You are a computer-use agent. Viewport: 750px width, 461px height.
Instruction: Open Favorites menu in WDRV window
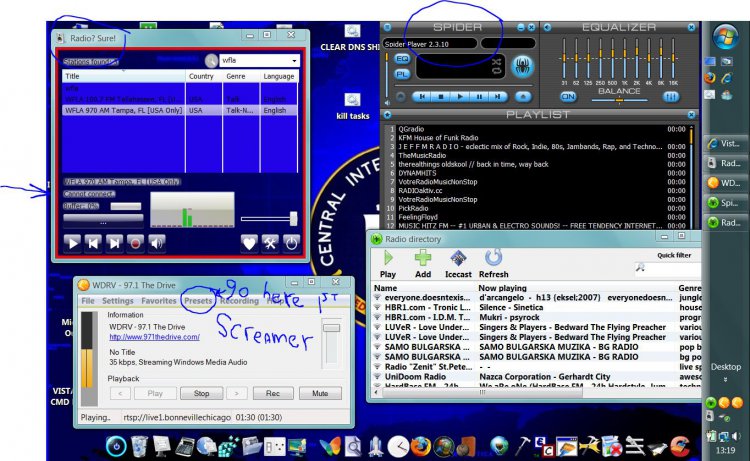[x=159, y=301]
